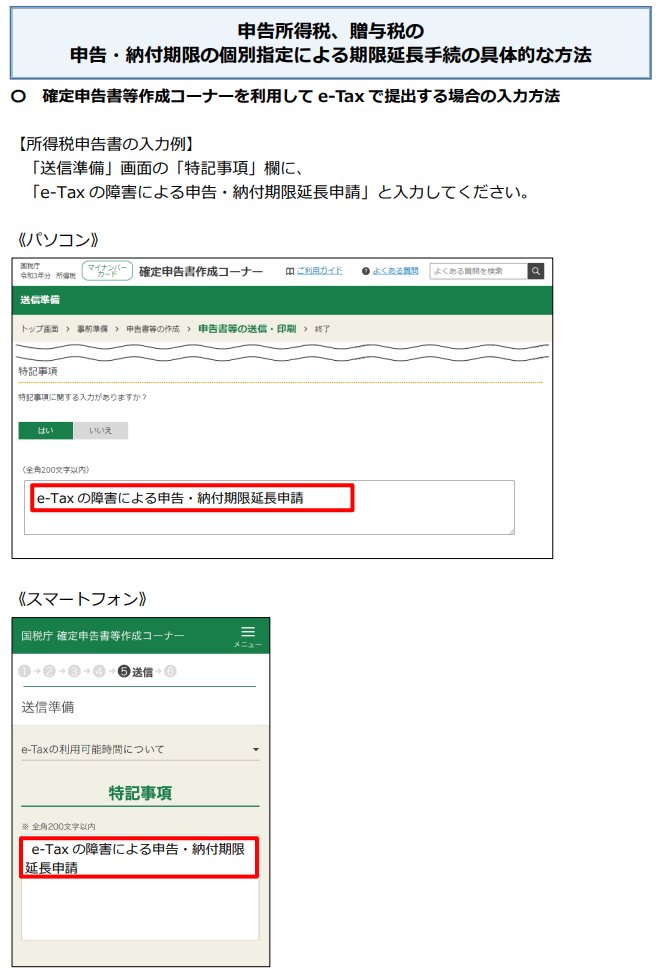Select the いいえ toggle button

[x=101, y=430]
